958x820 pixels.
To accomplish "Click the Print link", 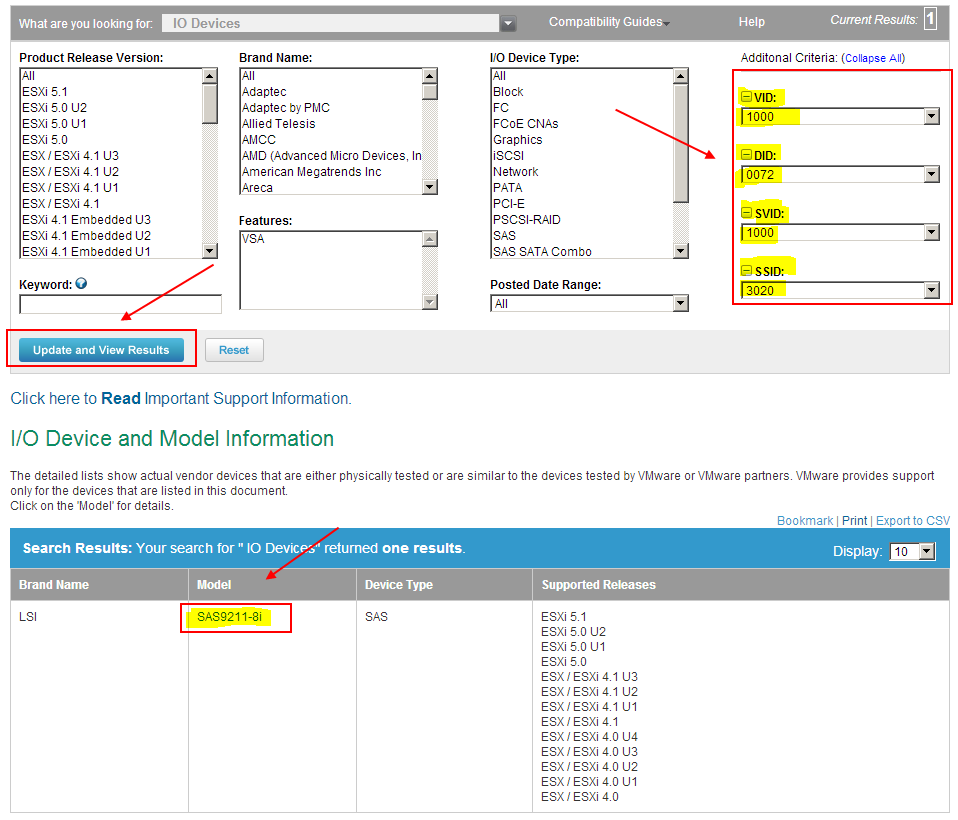I will point(854,521).
